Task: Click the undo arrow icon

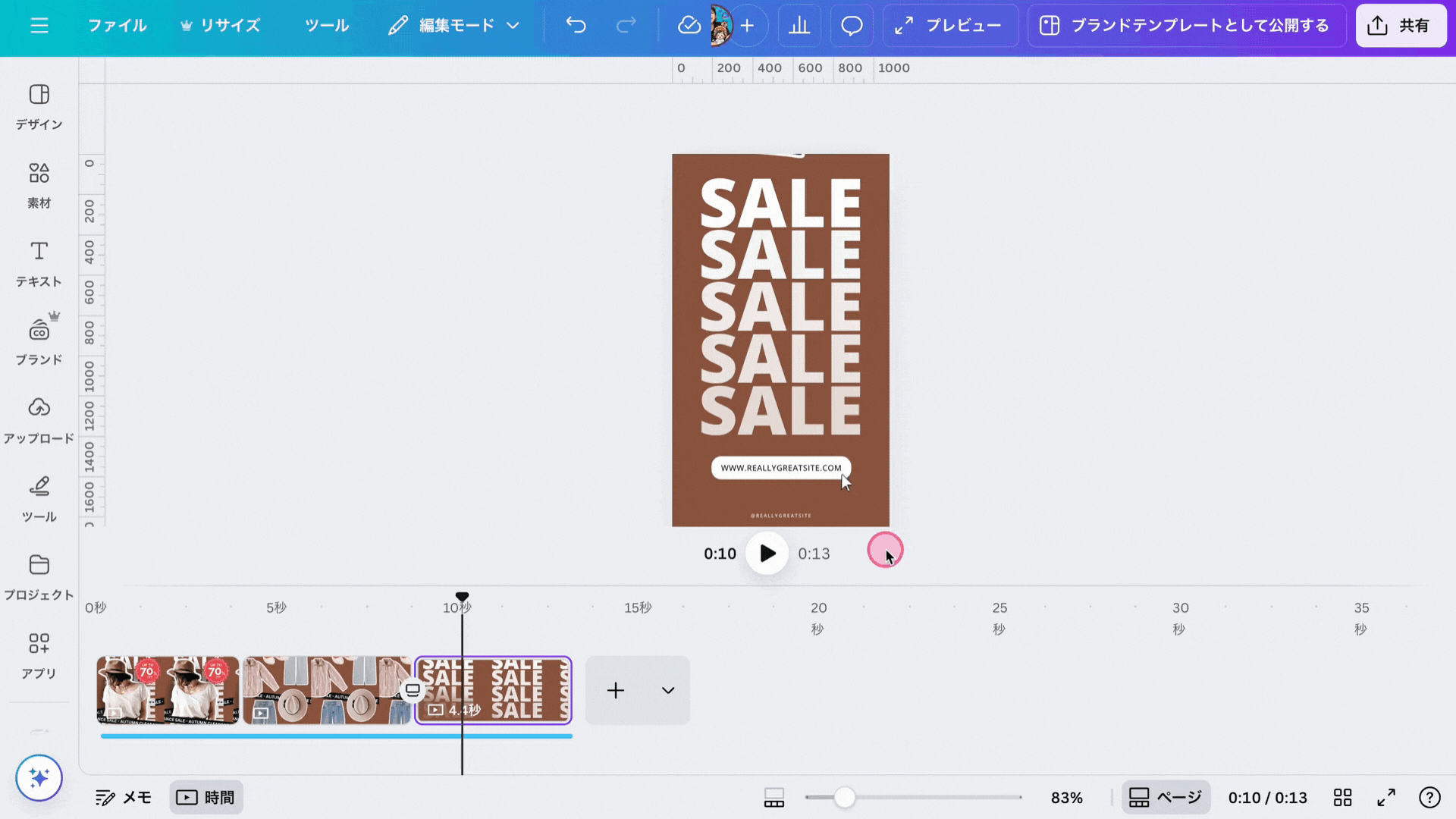Action: click(x=576, y=25)
